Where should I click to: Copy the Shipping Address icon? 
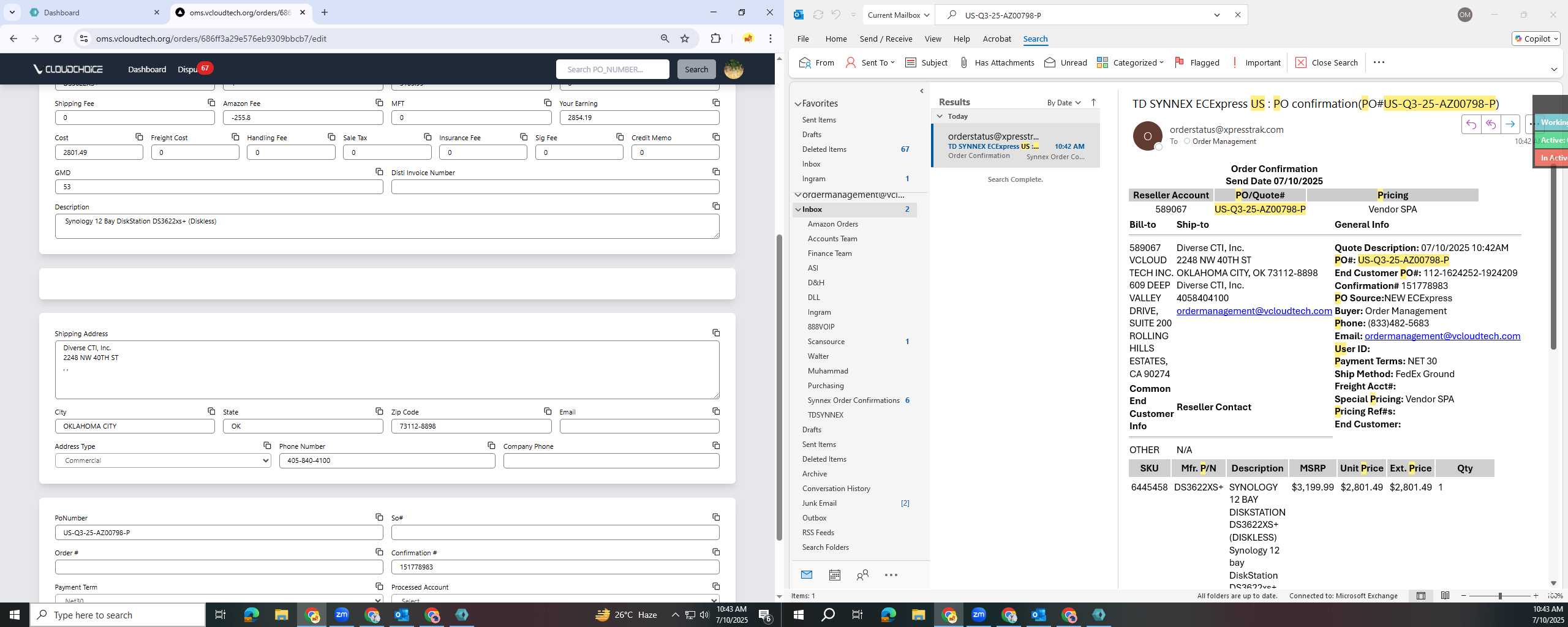pos(716,332)
